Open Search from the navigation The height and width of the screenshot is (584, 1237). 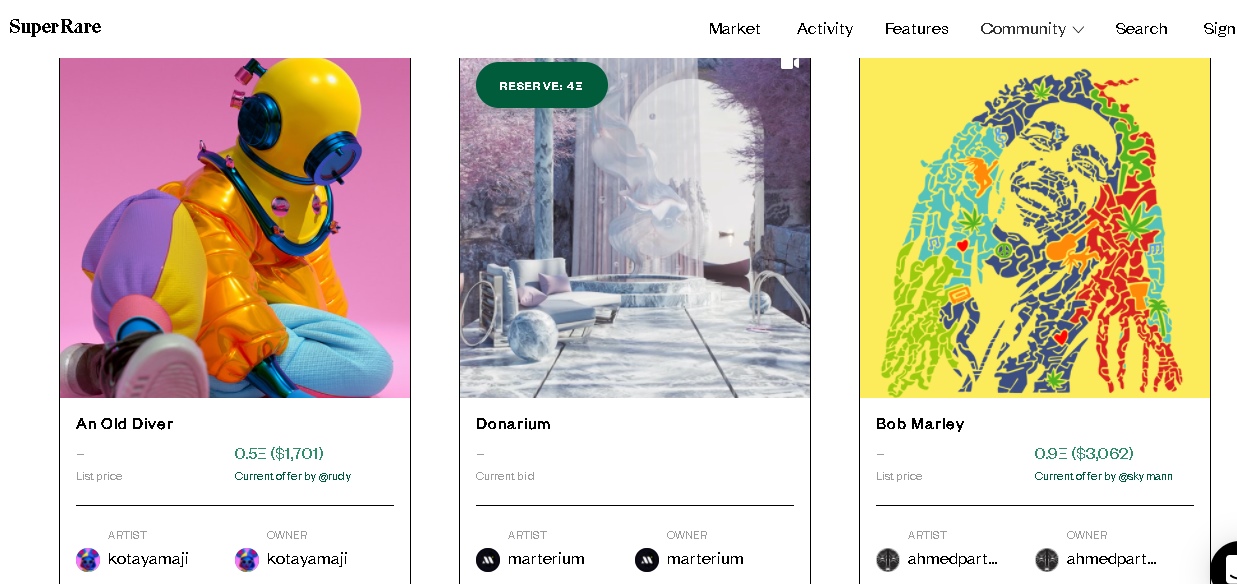(x=1141, y=29)
